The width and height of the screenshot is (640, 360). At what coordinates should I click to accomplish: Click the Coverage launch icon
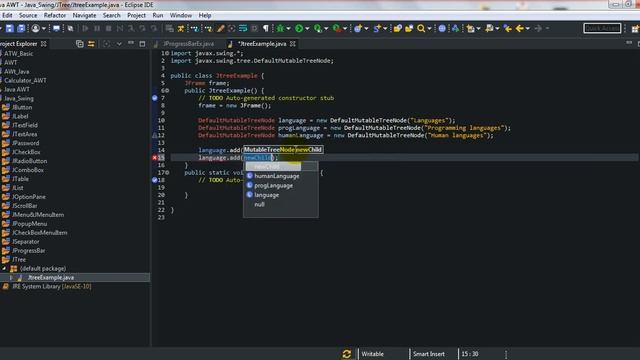(318, 28)
